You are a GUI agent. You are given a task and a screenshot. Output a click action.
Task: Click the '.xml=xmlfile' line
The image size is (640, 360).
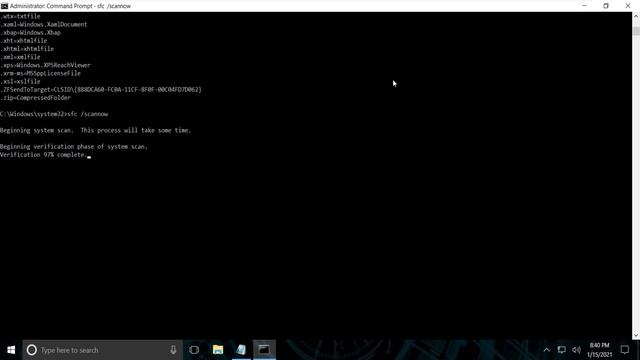pos(20,57)
